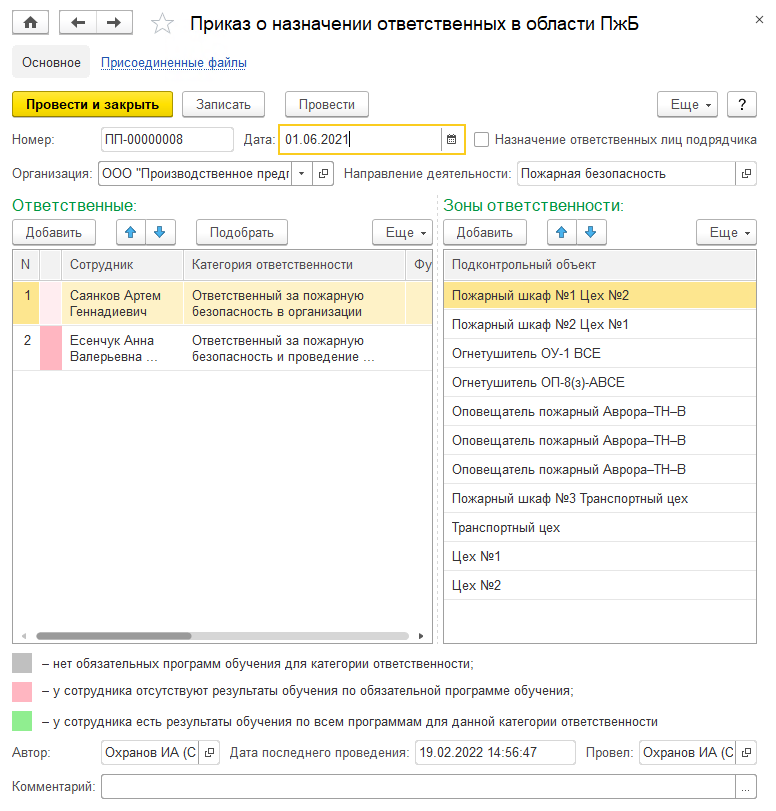Click Подконтрольный объект column header
Viewport: 776px width, 811px height.
(600, 265)
